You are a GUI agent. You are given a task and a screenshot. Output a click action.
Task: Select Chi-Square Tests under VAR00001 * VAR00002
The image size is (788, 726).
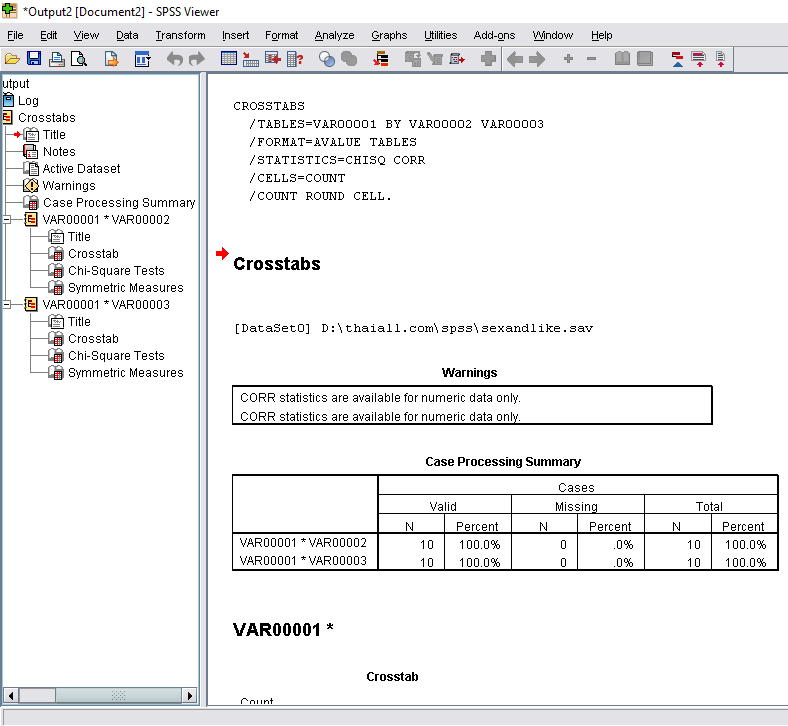(x=116, y=271)
